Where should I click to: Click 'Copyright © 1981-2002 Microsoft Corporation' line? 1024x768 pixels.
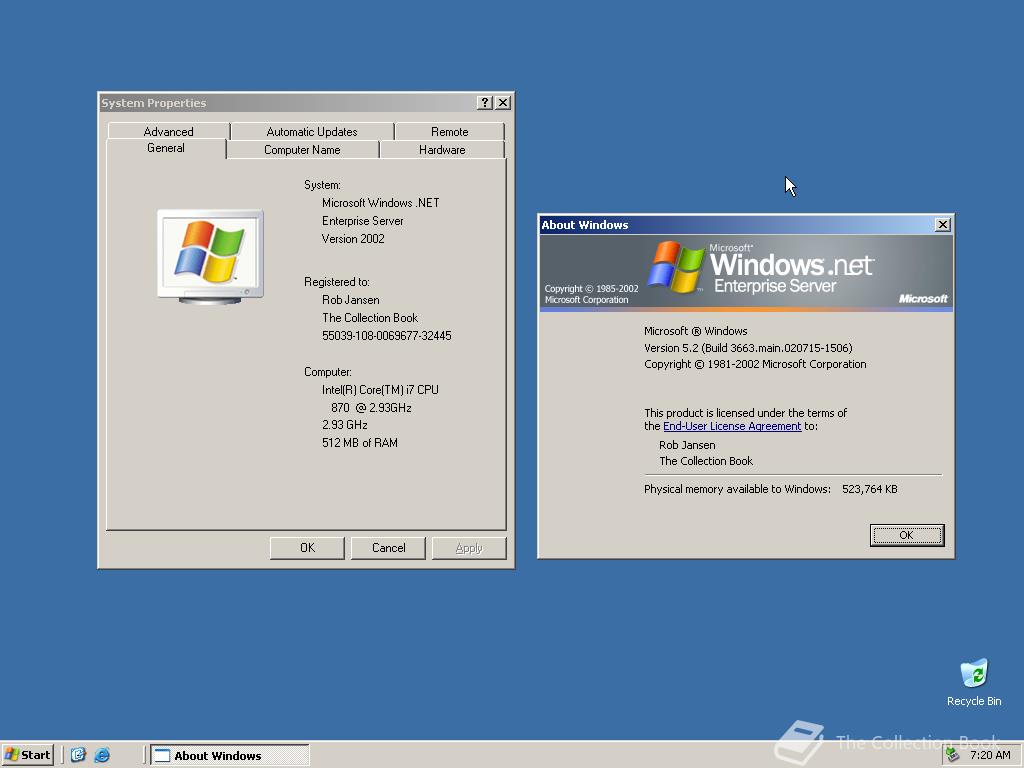755,364
